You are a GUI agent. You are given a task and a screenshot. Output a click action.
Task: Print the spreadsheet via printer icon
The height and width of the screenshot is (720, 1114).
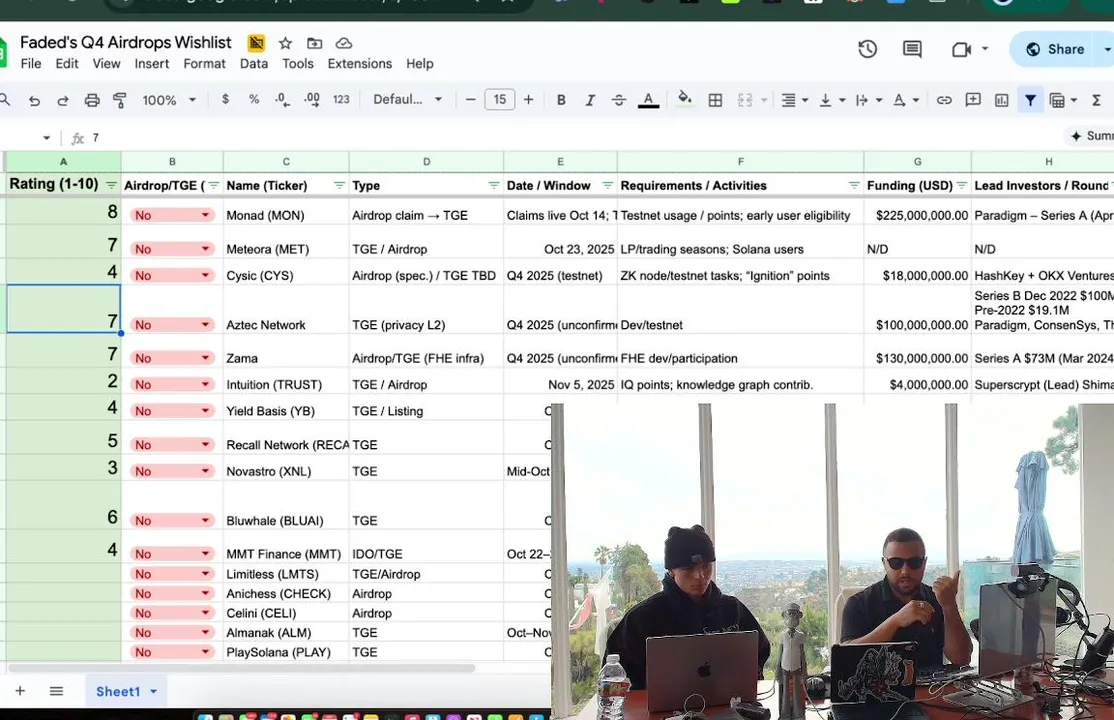[92, 100]
